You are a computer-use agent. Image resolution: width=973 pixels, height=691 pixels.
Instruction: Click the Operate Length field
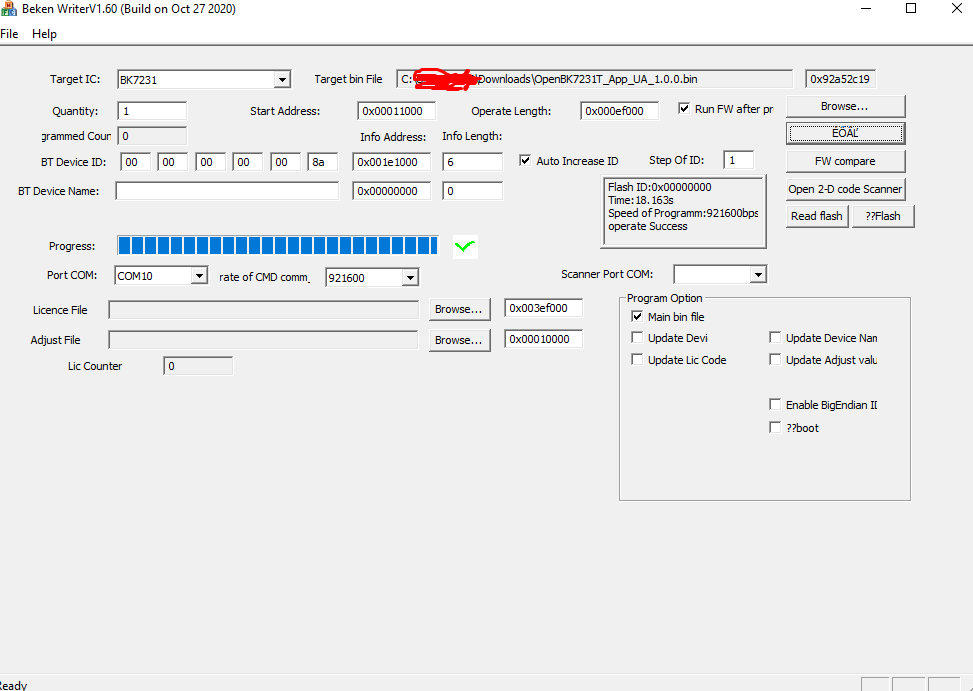pyautogui.click(x=619, y=111)
